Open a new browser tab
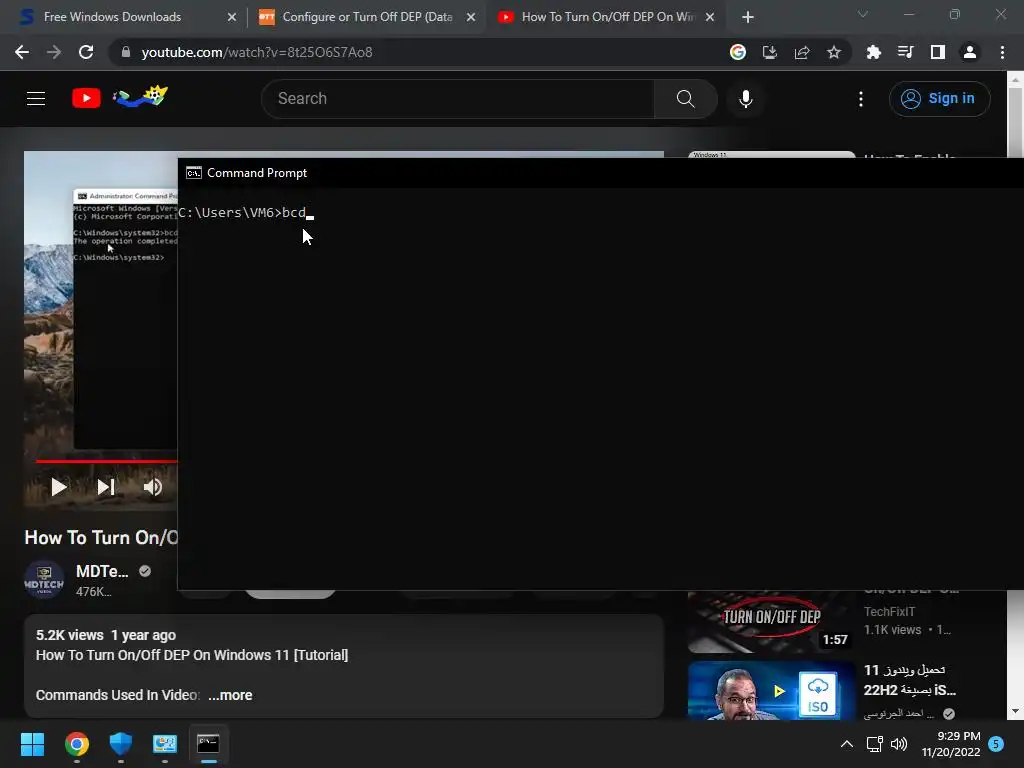 click(x=748, y=17)
